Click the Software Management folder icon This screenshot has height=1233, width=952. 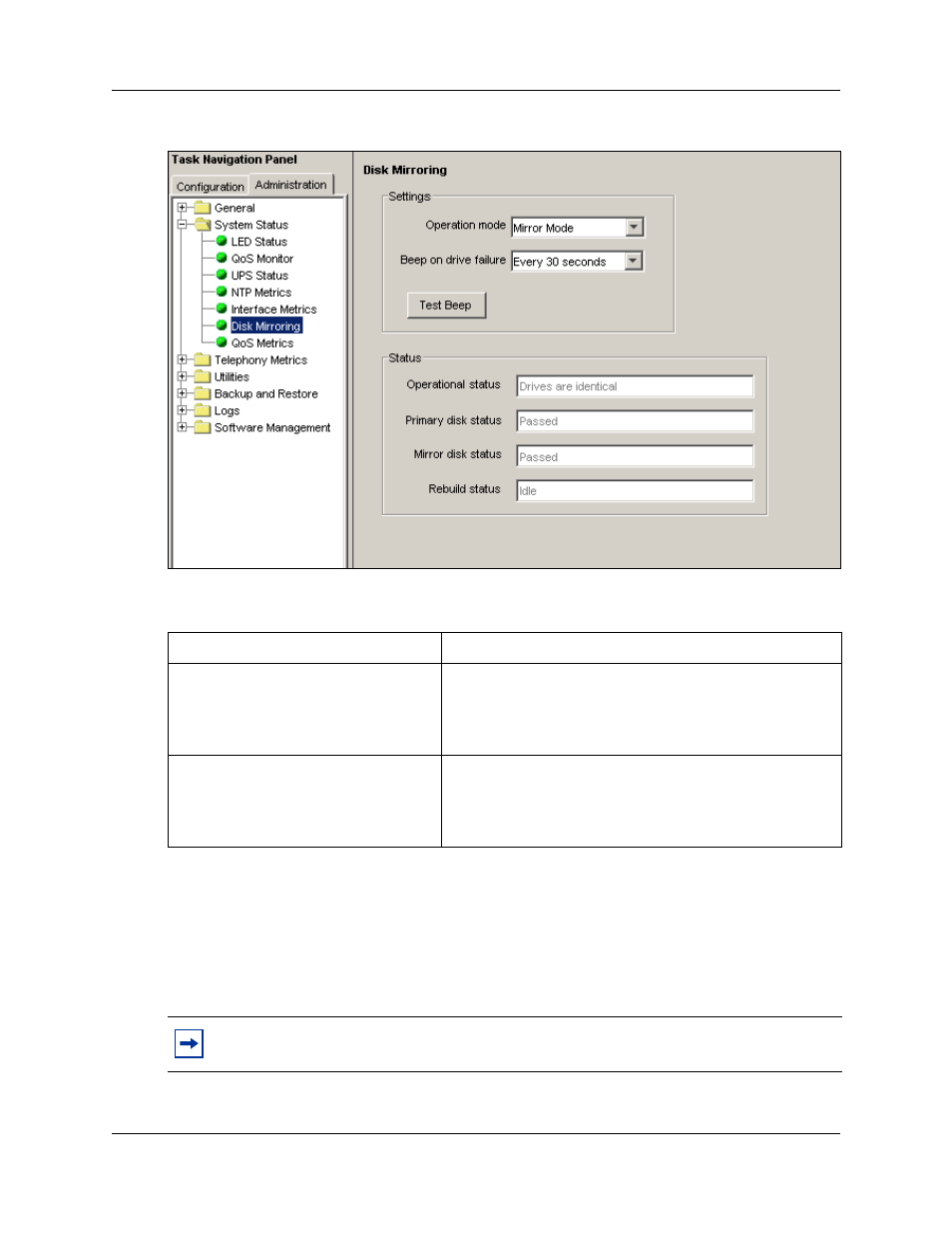[x=203, y=427]
